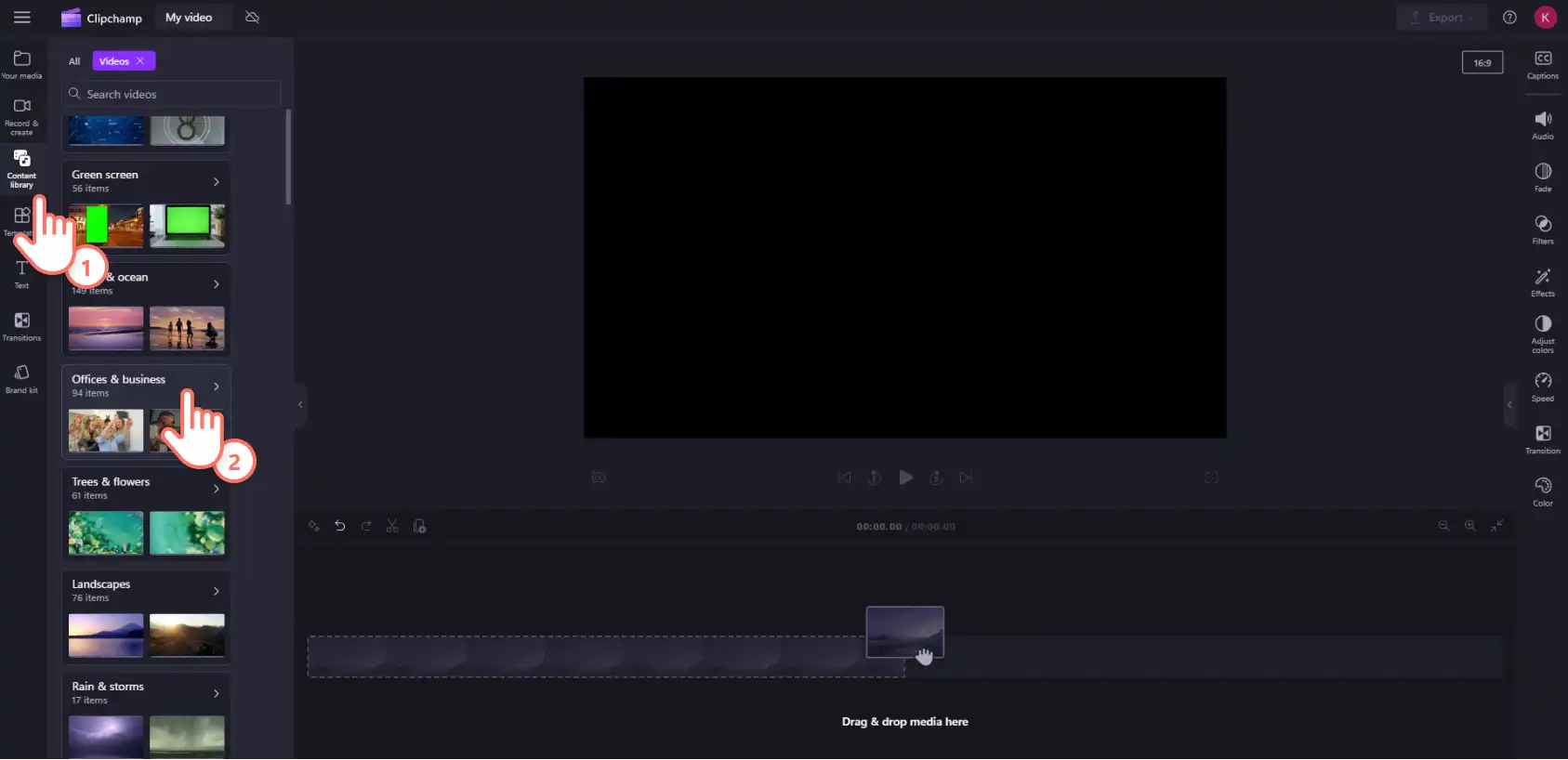Open the Brand kit panel

(x=21, y=379)
